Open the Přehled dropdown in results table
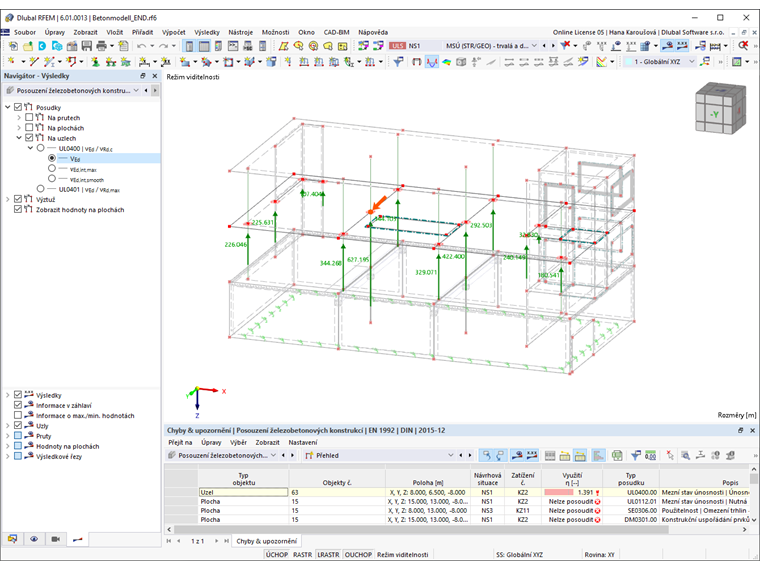The height and width of the screenshot is (570, 760). [380, 455]
